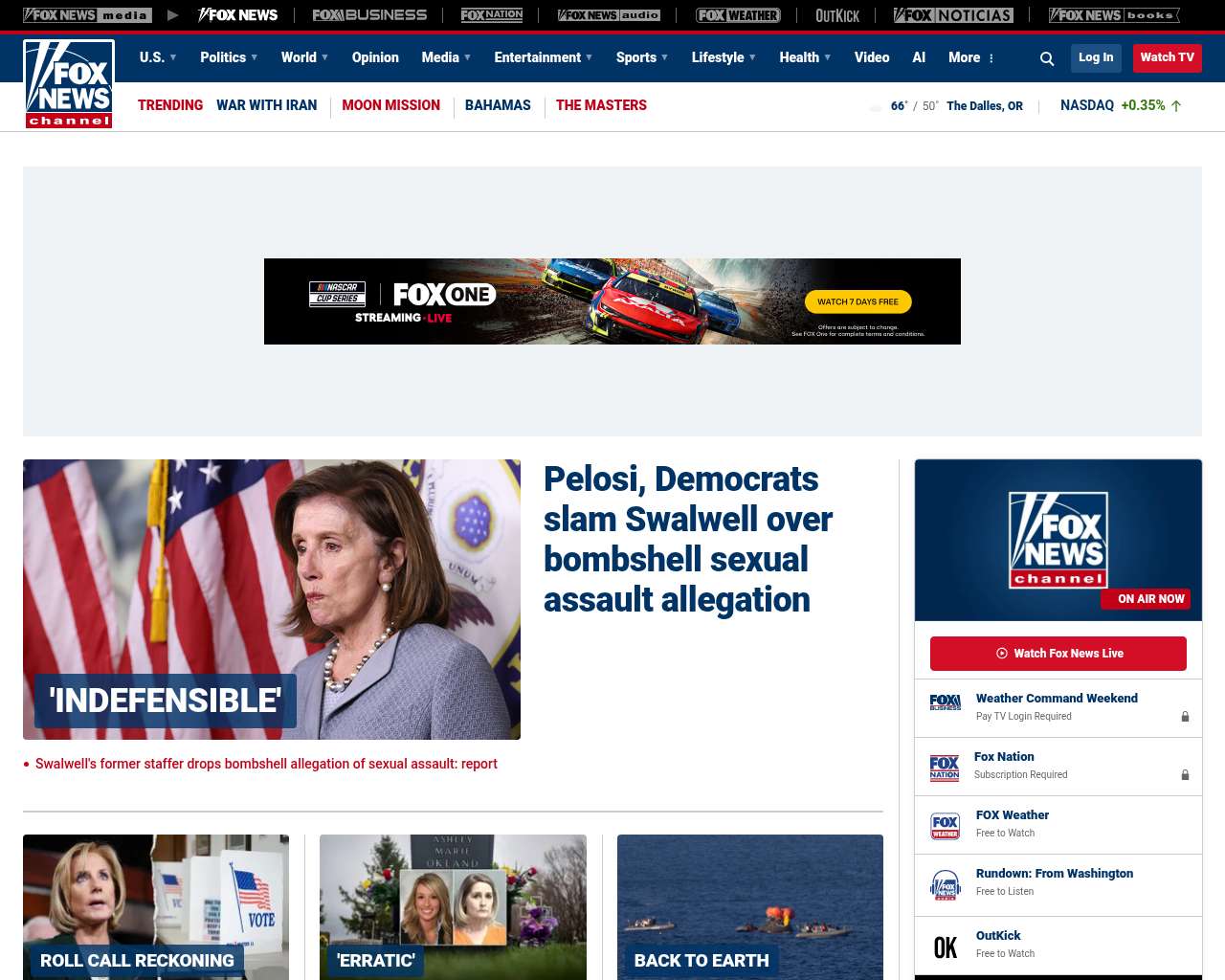Expand the Politics navigation dropdown
Image resolution: width=1225 pixels, height=980 pixels.
click(x=229, y=57)
